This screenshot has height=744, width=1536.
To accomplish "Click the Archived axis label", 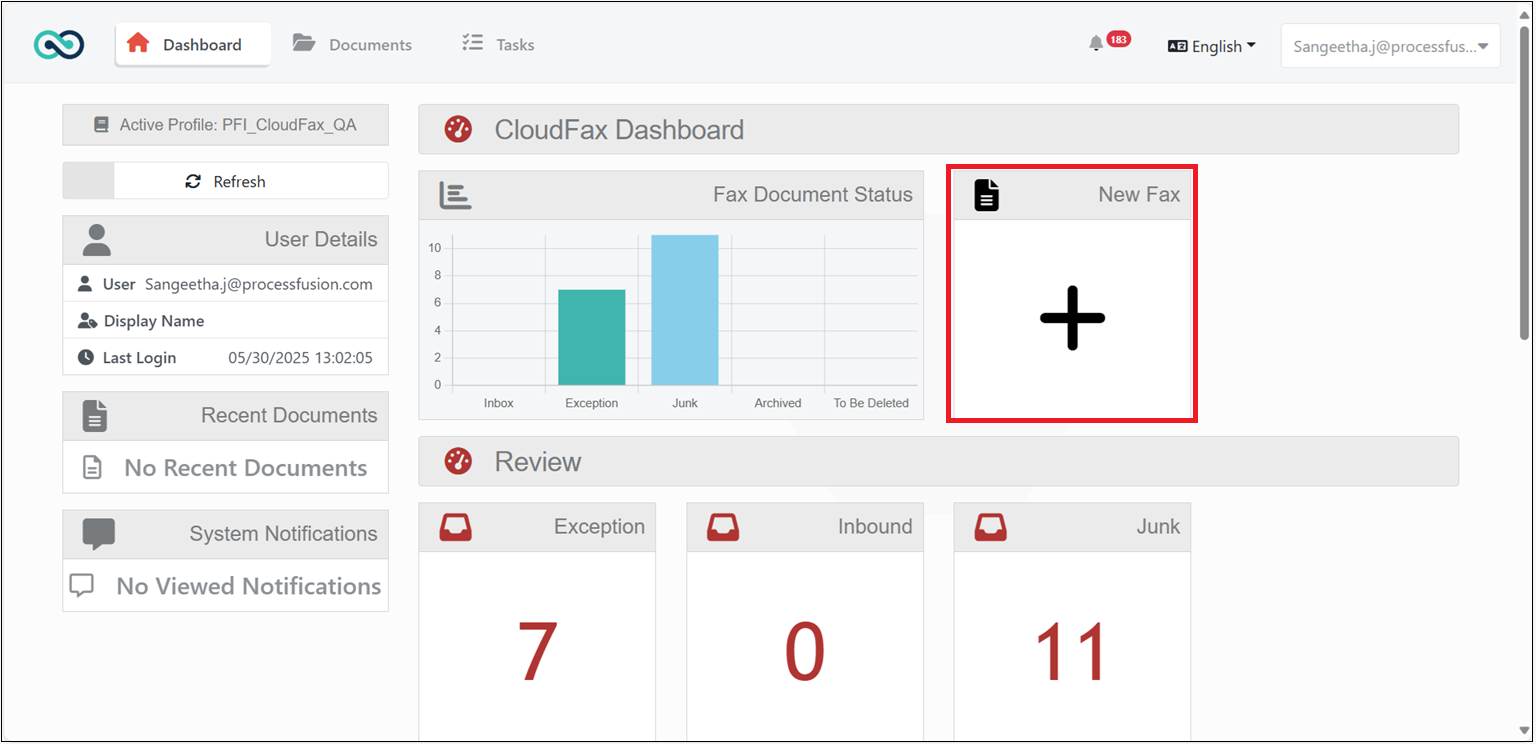I will (778, 403).
